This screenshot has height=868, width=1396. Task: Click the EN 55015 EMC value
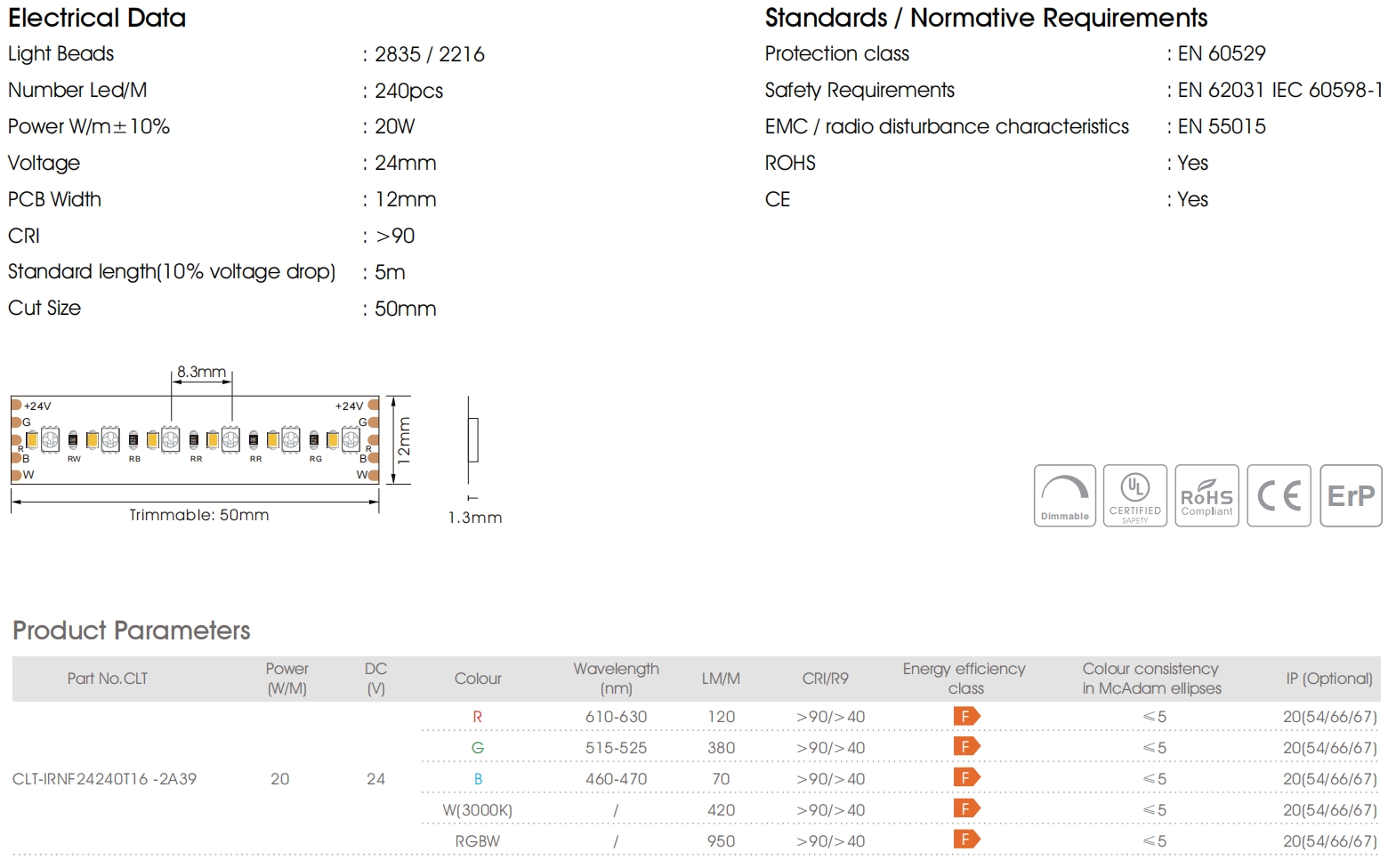coord(1222,126)
